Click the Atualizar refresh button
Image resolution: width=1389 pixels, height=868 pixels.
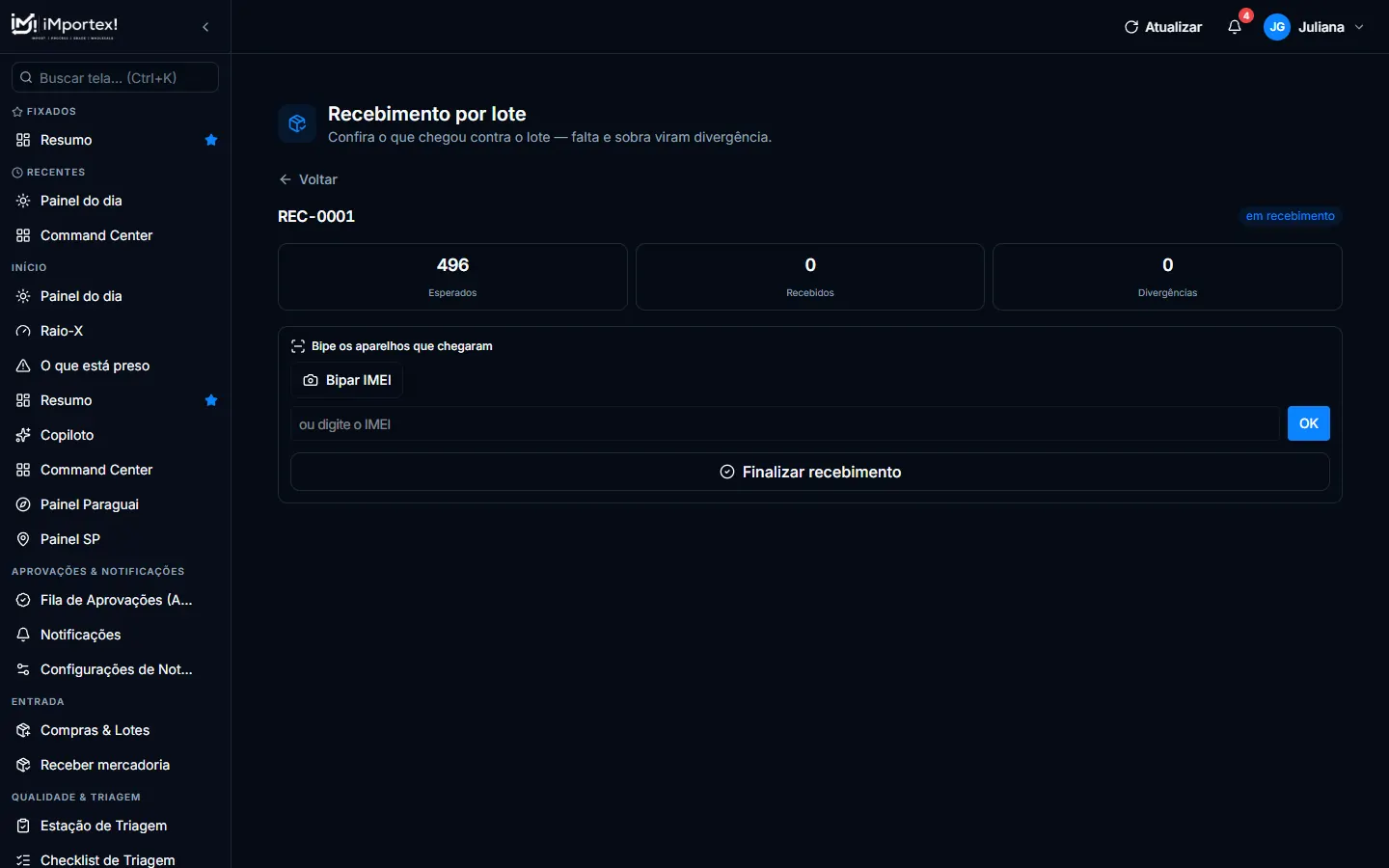1163,27
